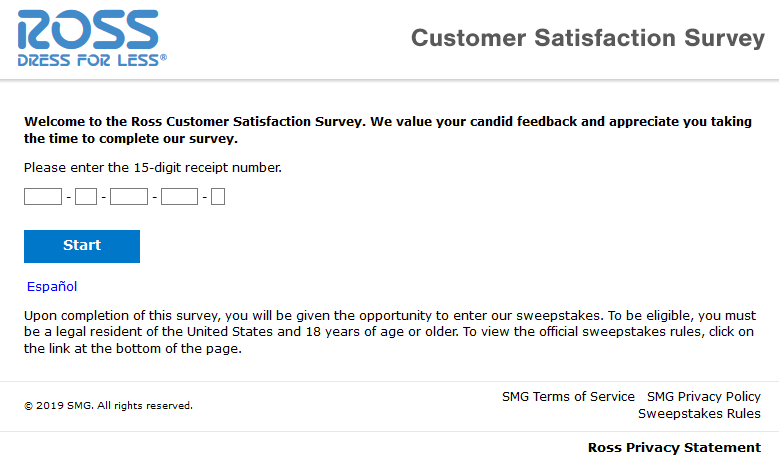Activate the fourth receipt number field
This screenshot has height=466, width=779.
click(179, 197)
